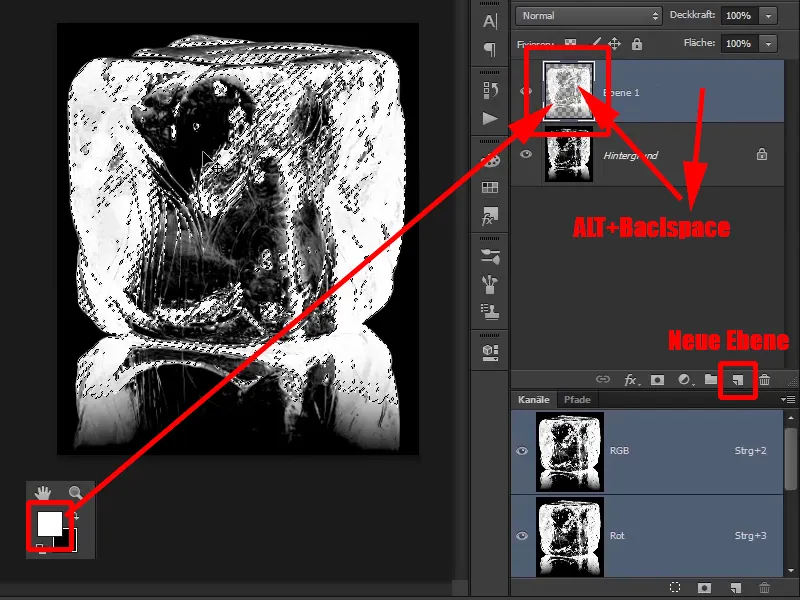Toggle Rot channel visibility eye

pyautogui.click(x=522, y=536)
